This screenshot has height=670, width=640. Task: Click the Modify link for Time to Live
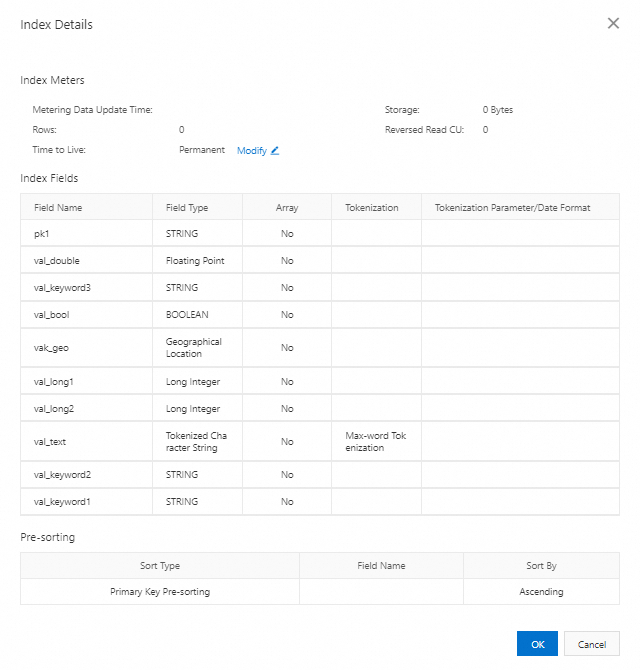point(251,151)
